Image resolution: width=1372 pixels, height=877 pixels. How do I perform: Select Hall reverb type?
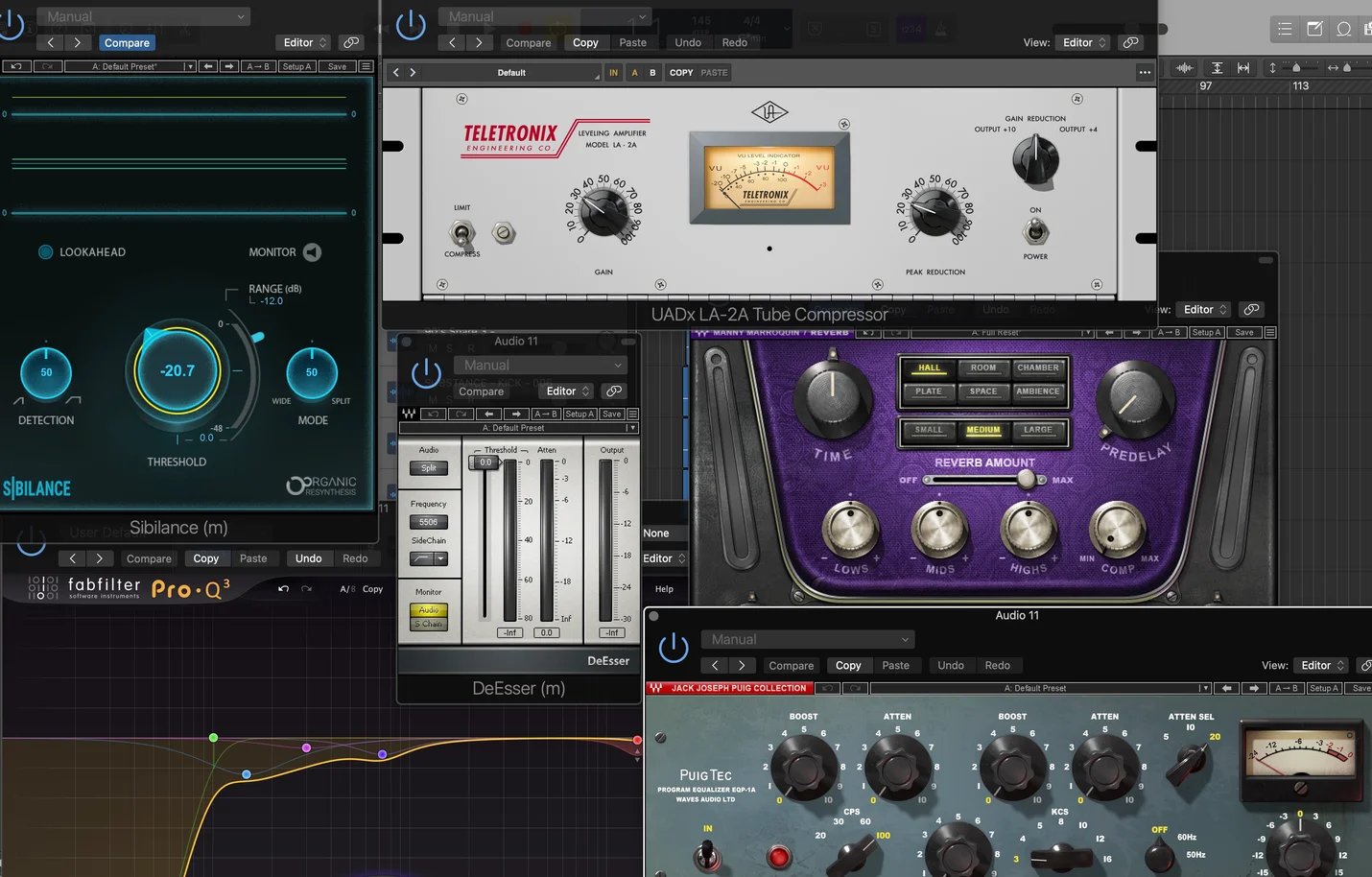click(x=929, y=367)
